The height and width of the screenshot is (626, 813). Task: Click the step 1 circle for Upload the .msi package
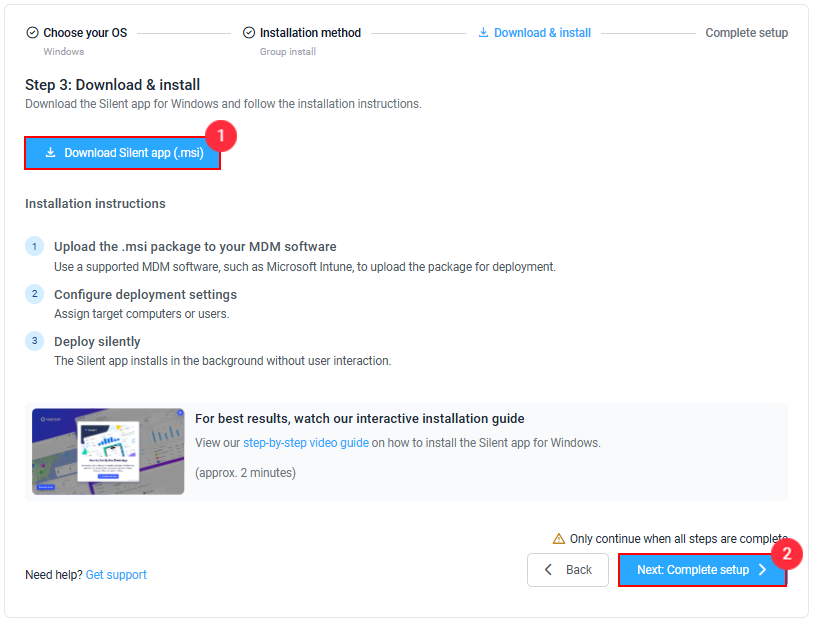(35, 246)
